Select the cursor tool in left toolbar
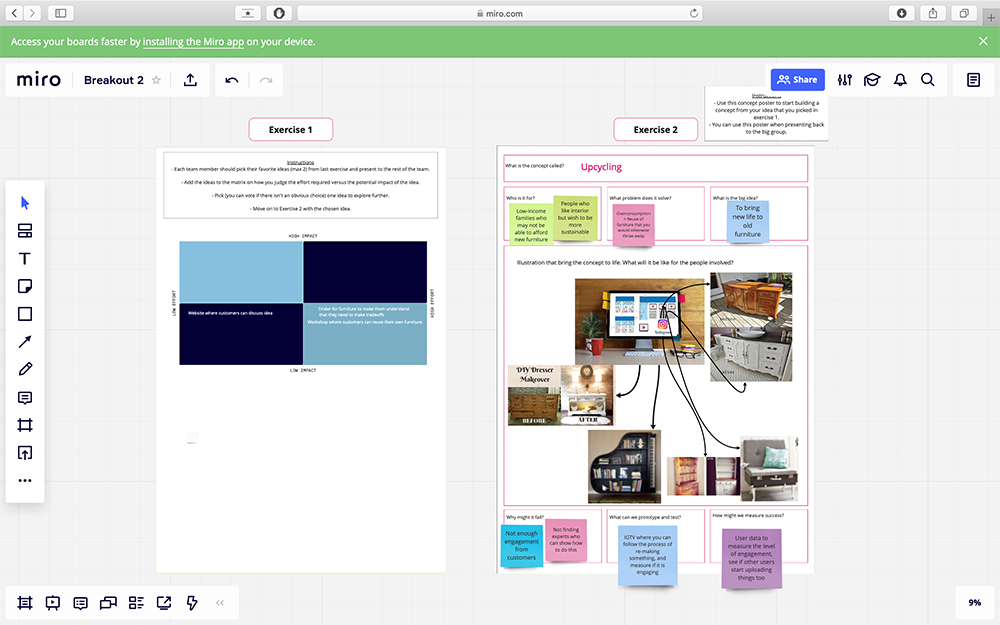Screen dimensions: 1000x625 25,203
